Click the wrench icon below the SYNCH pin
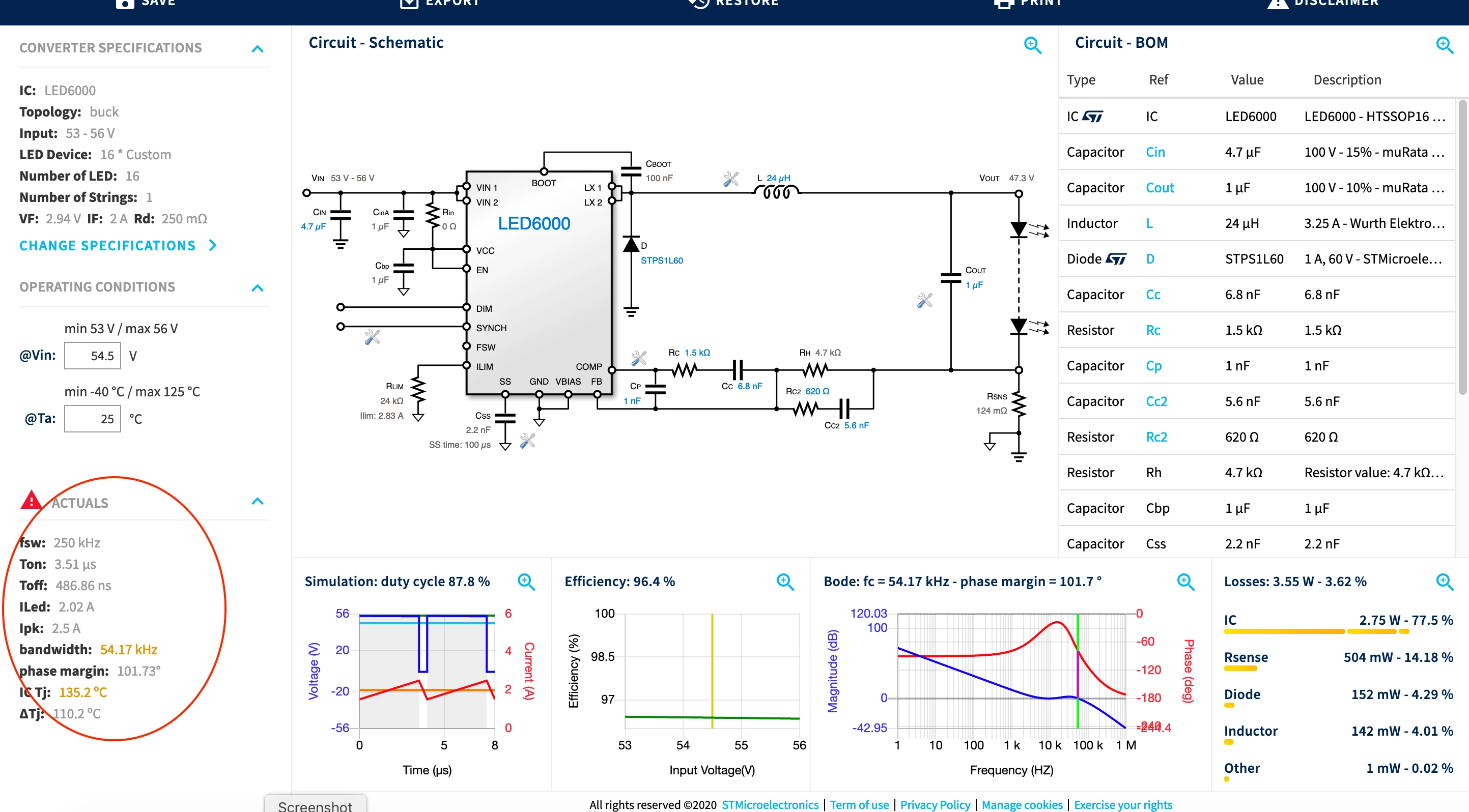This screenshot has width=1469, height=812. (373, 337)
